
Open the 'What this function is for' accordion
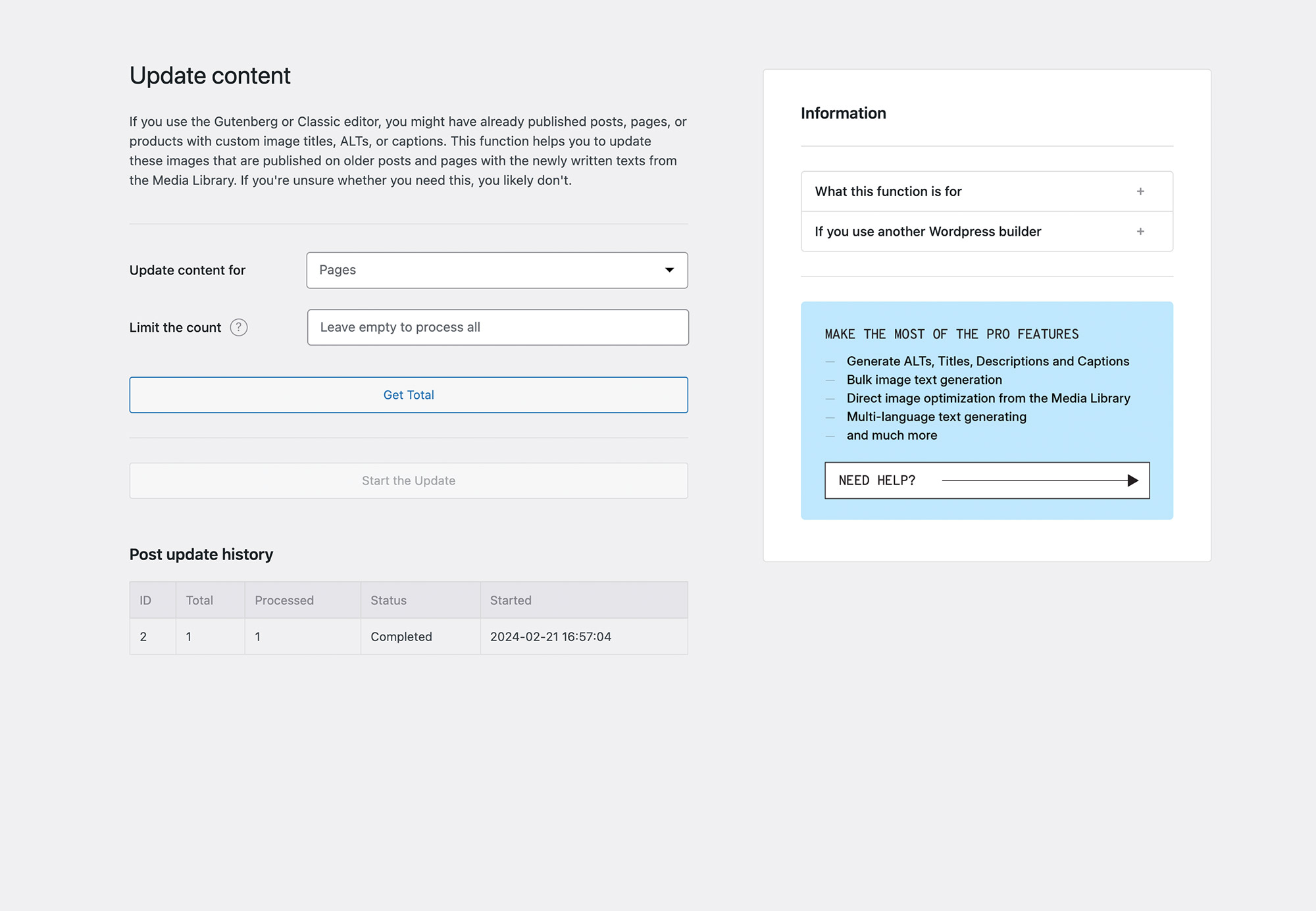pos(987,192)
